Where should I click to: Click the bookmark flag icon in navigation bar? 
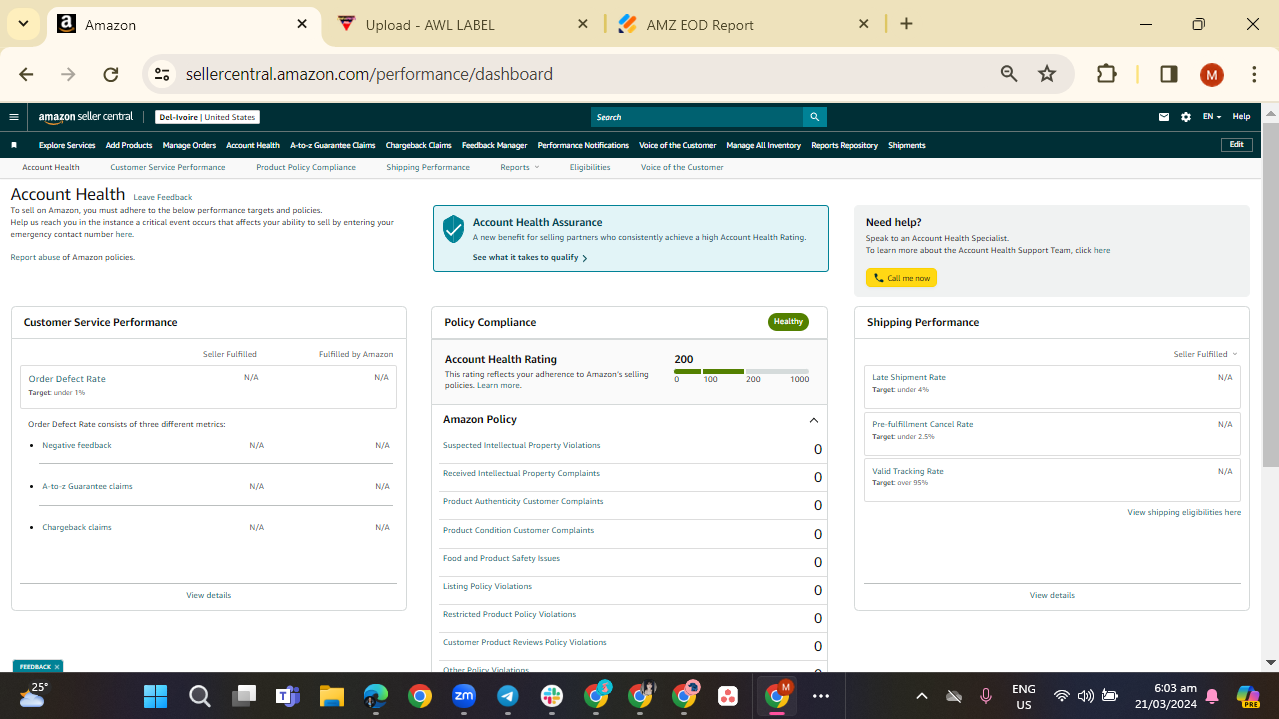click(x=14, y=145)
